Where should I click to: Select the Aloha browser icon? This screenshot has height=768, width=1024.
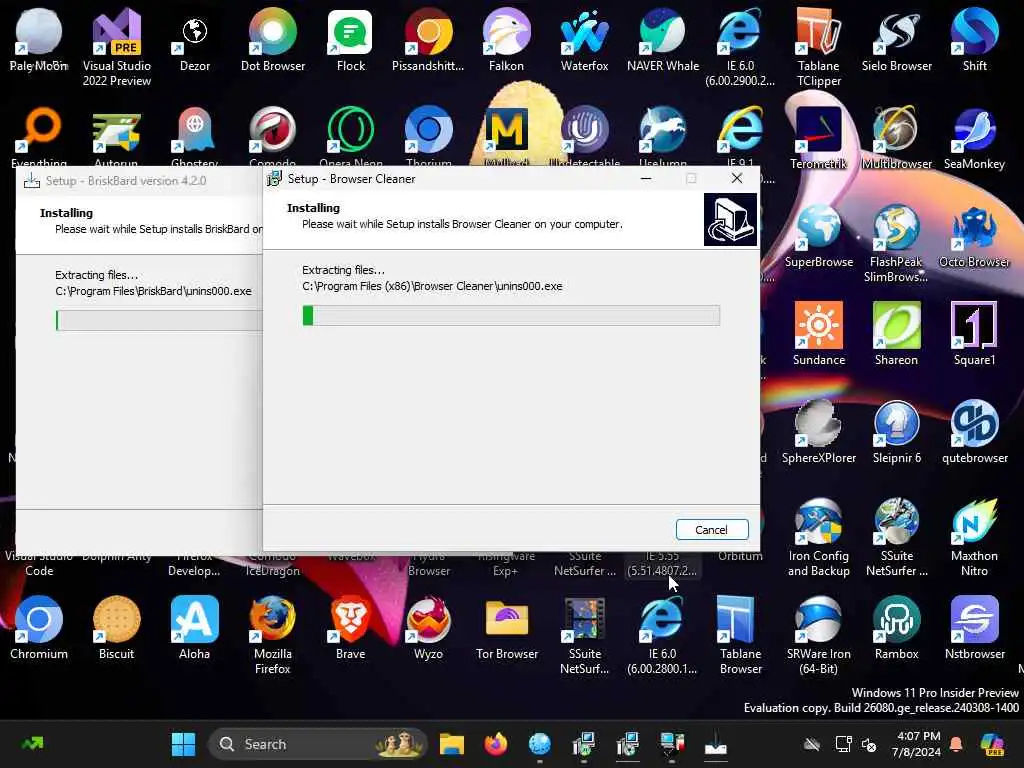(x=195, y=628)
